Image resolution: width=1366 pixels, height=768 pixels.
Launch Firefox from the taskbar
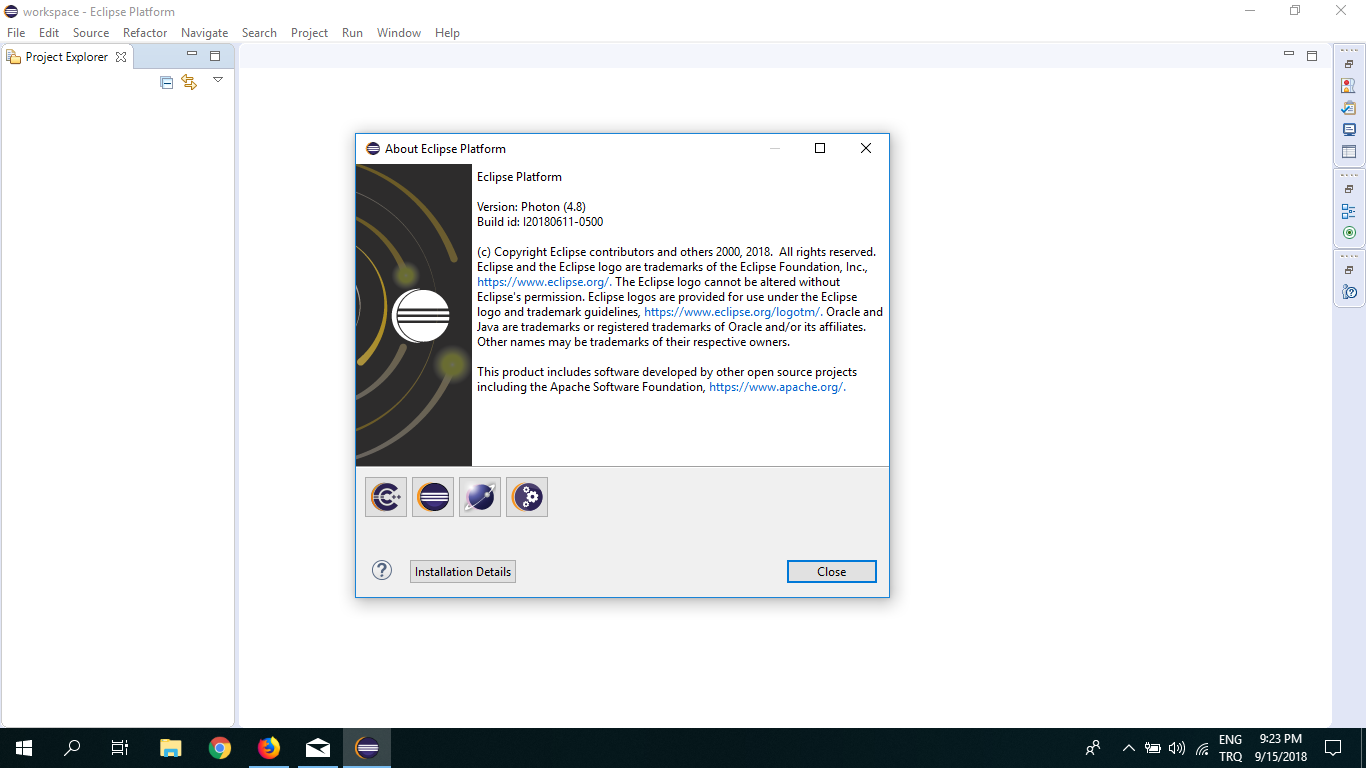269,748
